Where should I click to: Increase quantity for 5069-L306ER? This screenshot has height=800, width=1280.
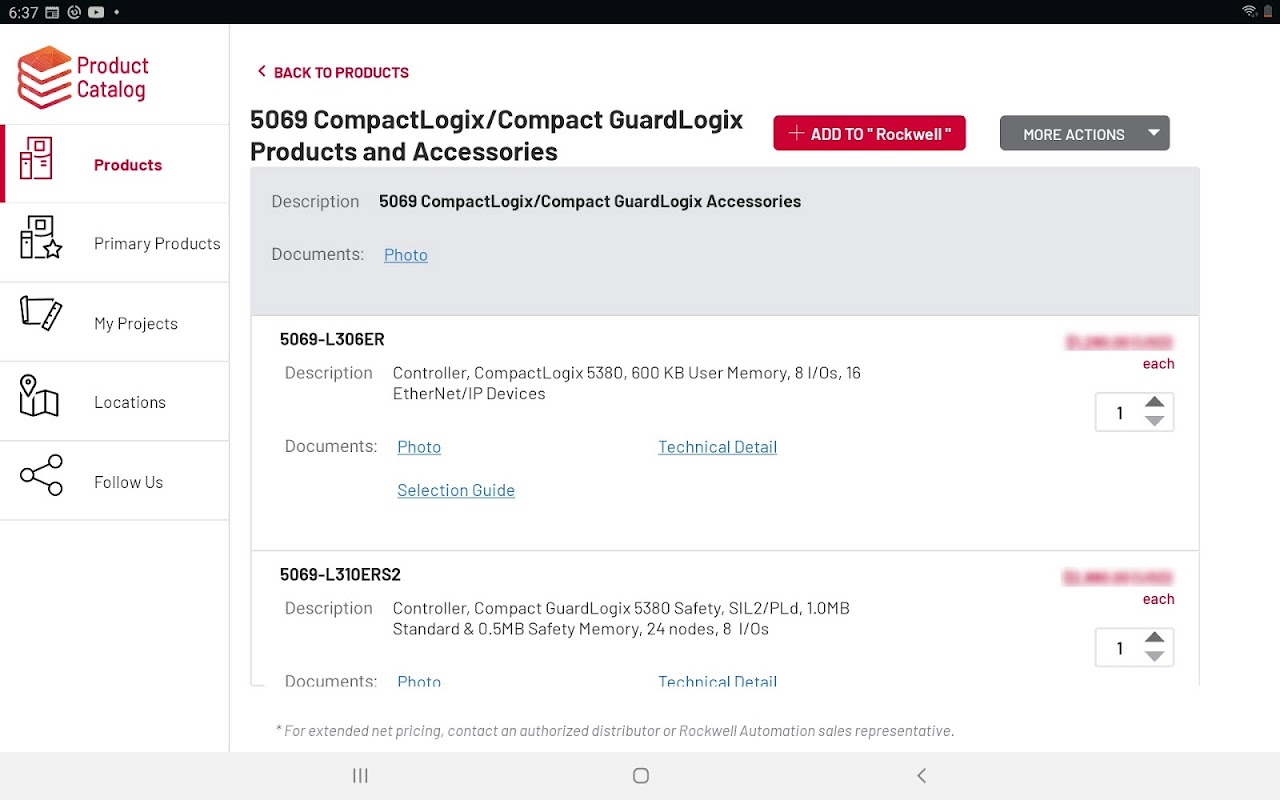[1155, 402]
